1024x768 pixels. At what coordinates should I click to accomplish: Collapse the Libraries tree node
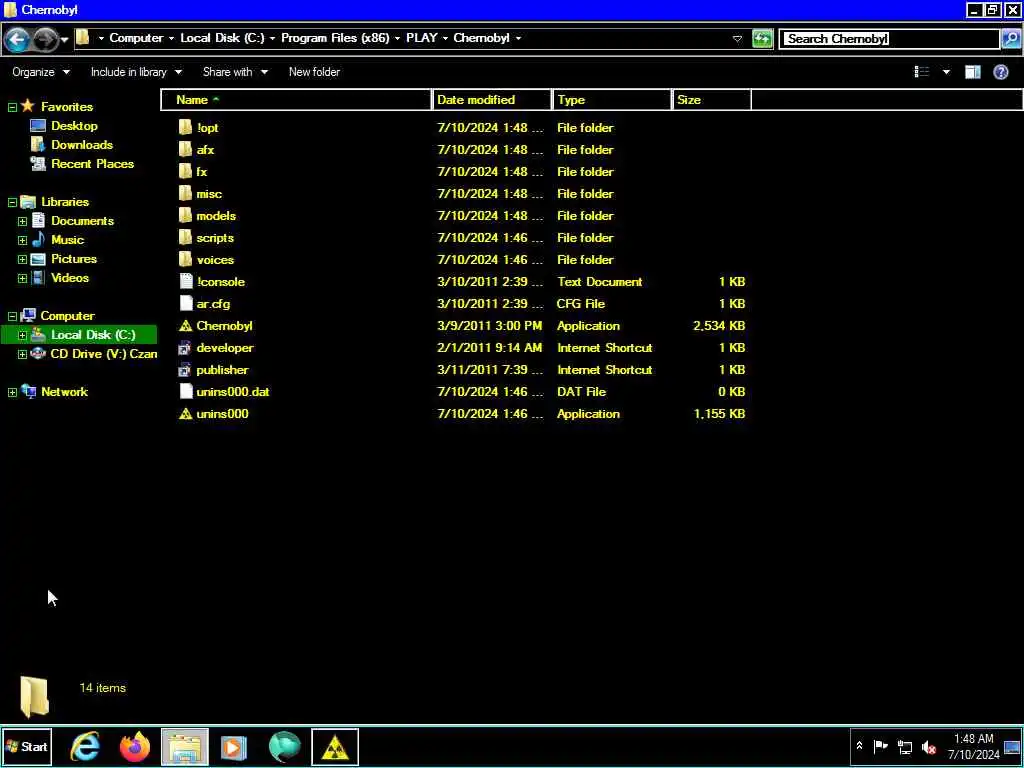click(x=12, y=202)
